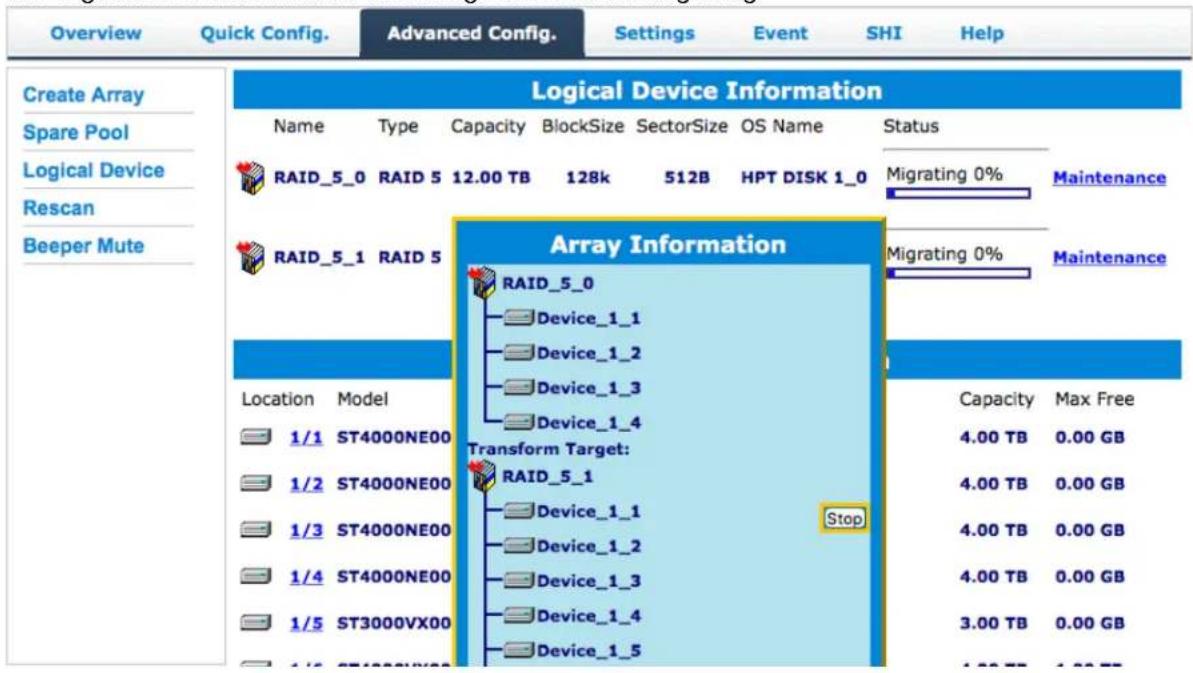This screenshot has width=1193, height=673.
Task: Click disk icon for location 1/1
Action: 256,436
